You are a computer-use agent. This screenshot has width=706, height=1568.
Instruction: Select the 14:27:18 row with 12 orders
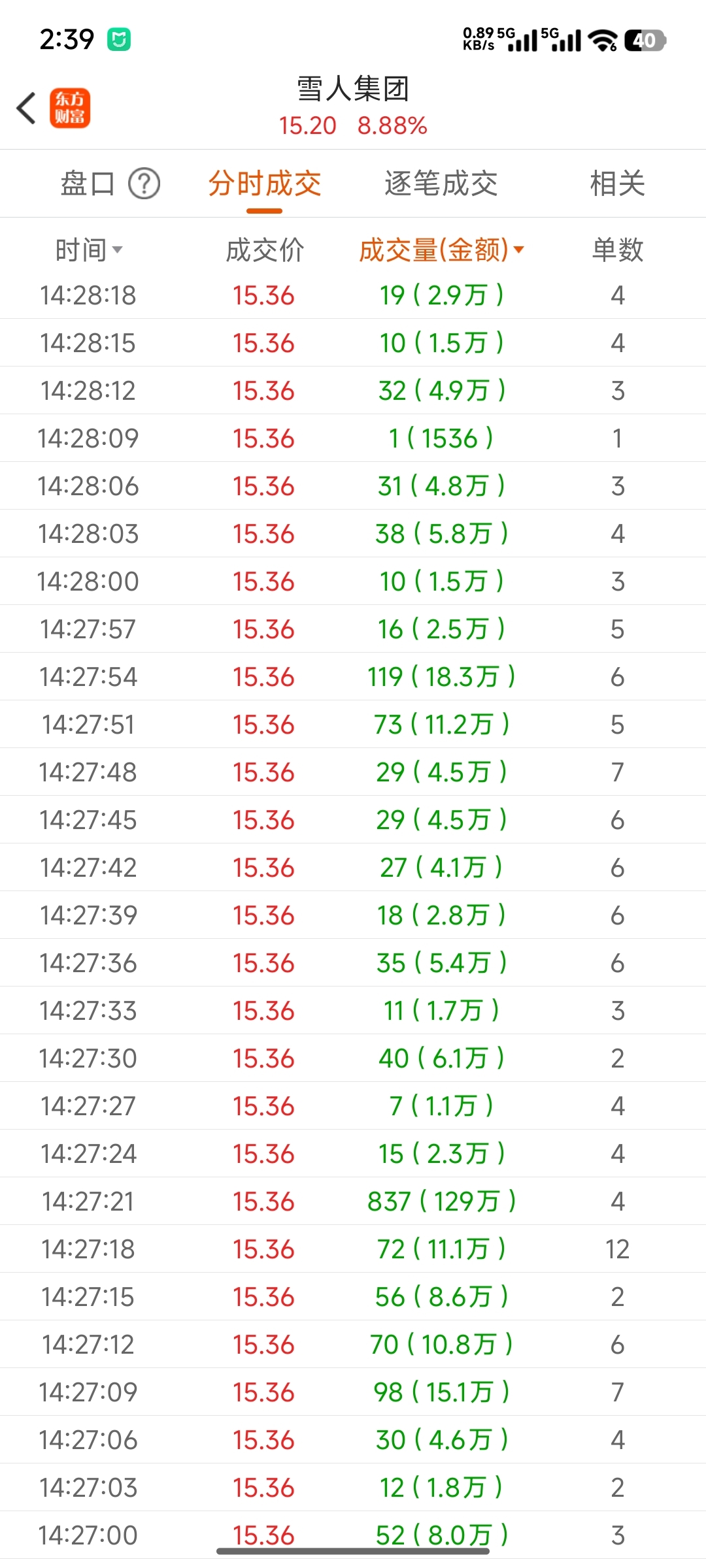click(353, 1249)
